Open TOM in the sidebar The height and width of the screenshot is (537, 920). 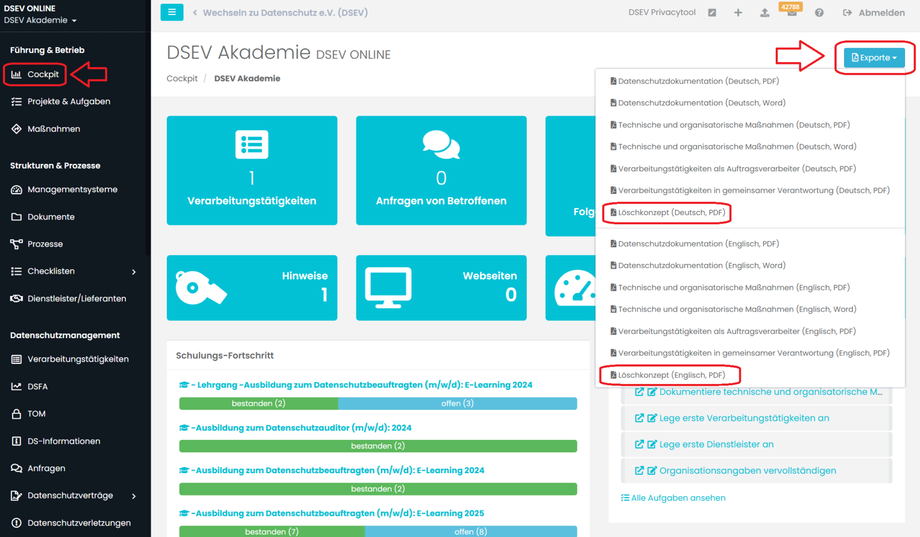(x=28, y=414)
